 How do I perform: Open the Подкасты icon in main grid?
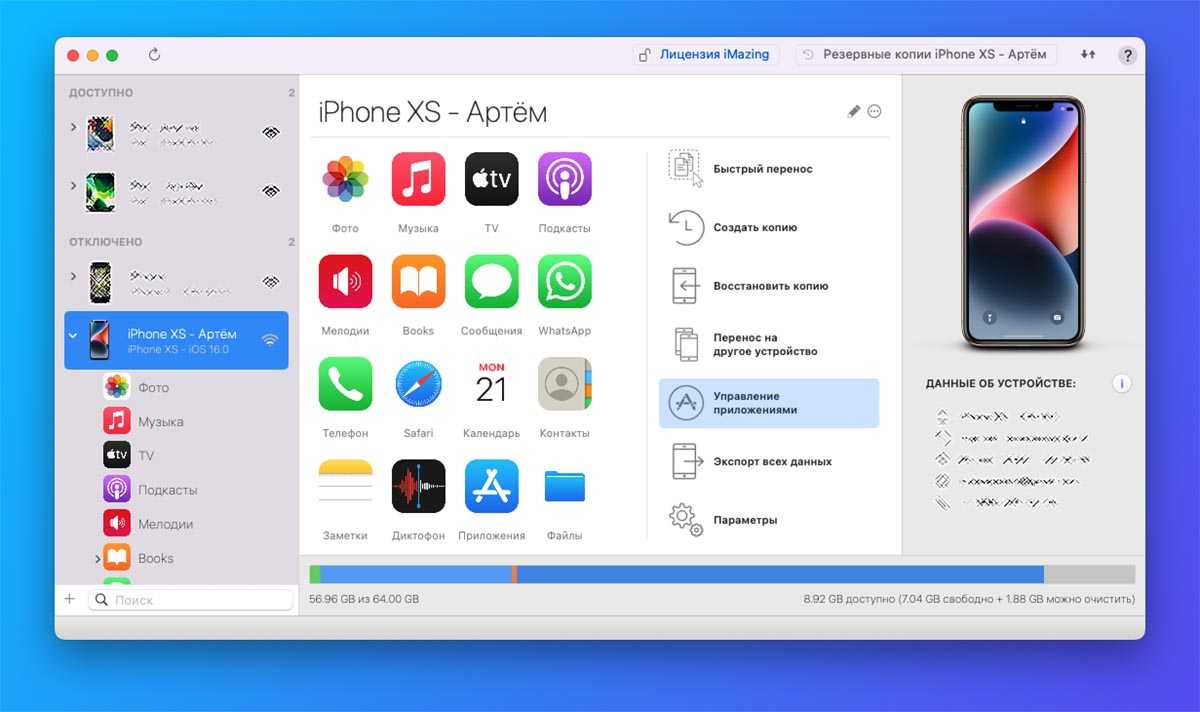[x=564, y=180]
